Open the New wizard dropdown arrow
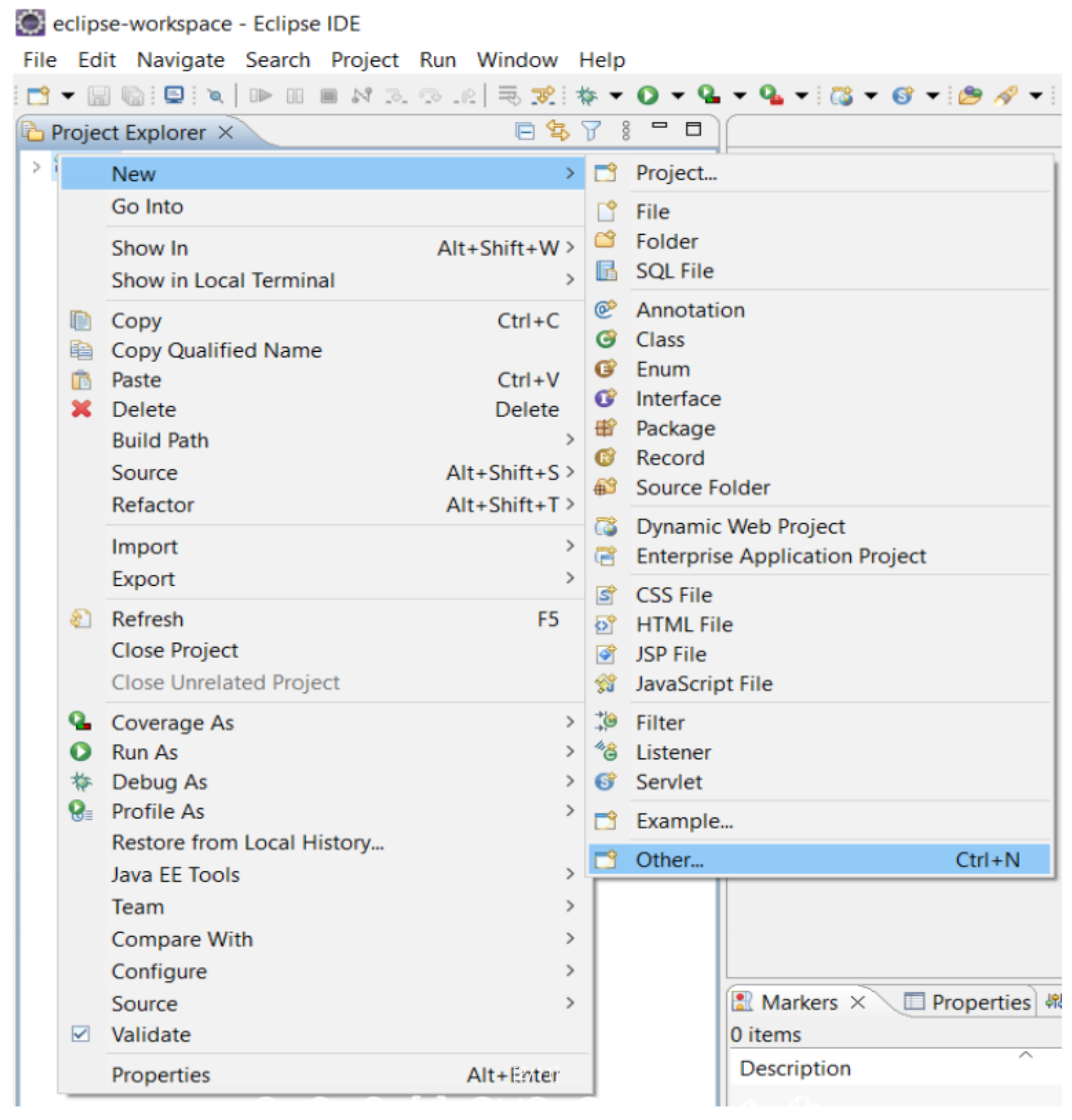 pos(67,96)
